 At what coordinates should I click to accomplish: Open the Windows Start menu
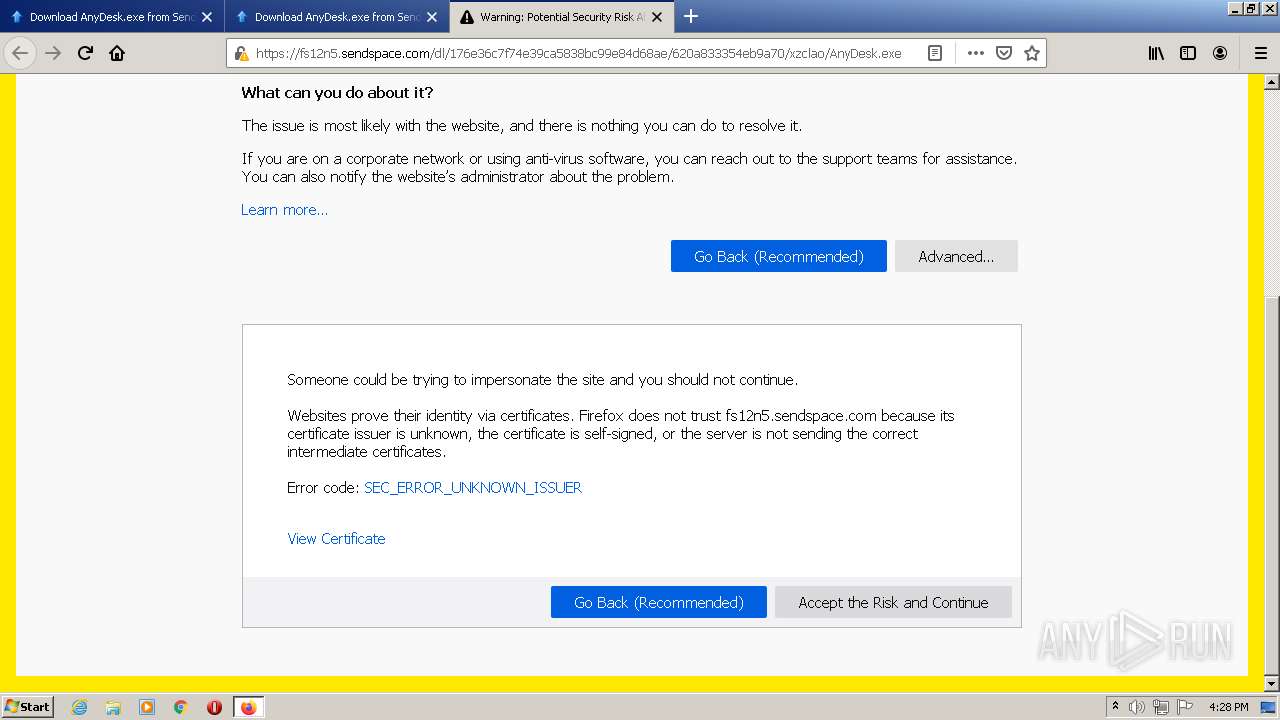pyautogui.click(x=27, y=707)
